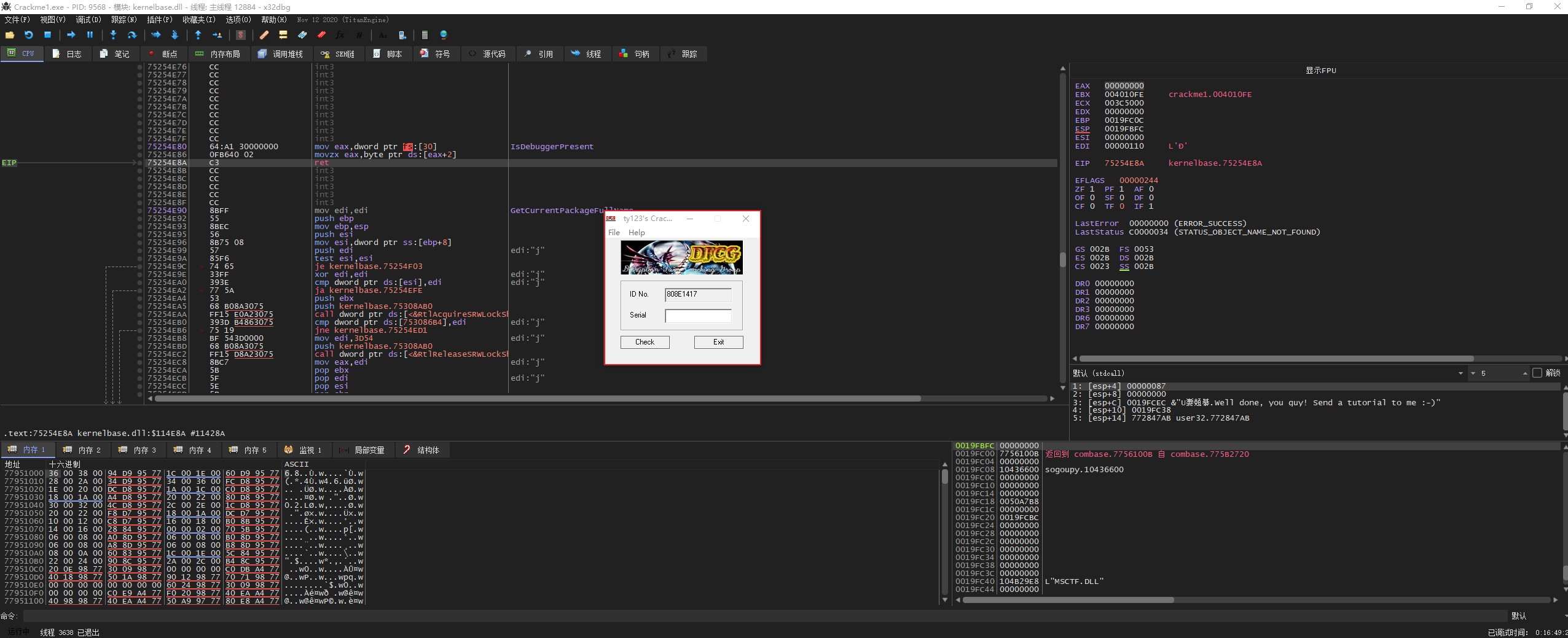1568x638 pixels.
Task: Click the Run arrow toolbar icon
Action: [x=71, y=36]
